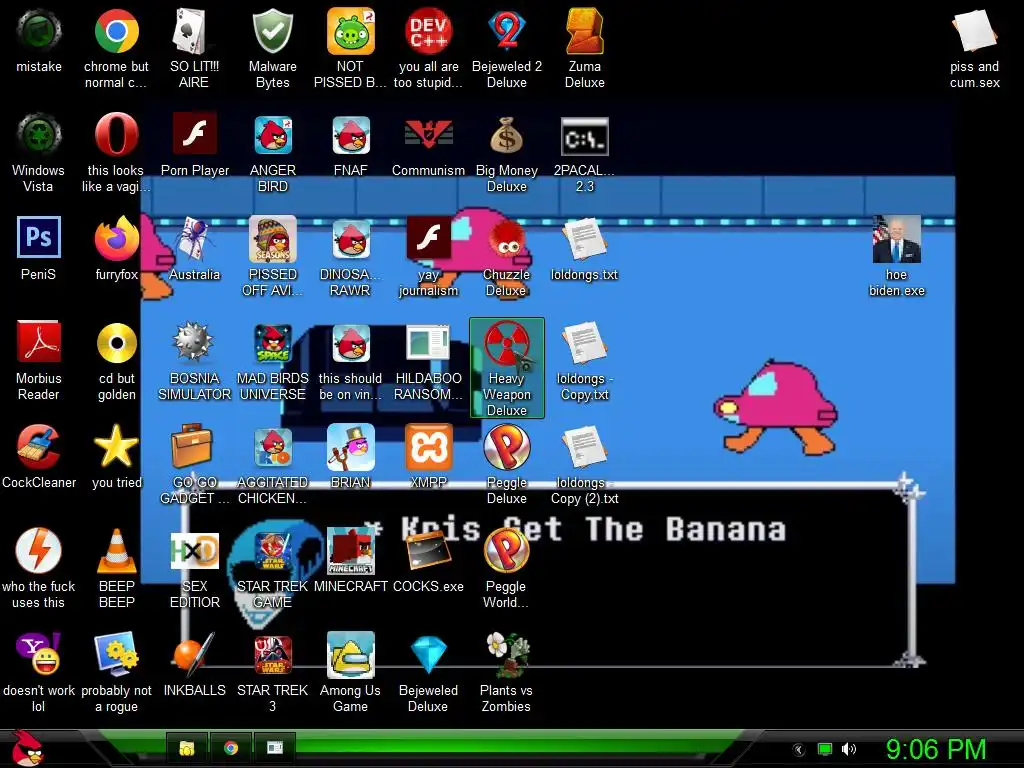1024x768 pixels.
Task: Launch Bejeweled Deluxe blue gem
Action: [428, 655]
